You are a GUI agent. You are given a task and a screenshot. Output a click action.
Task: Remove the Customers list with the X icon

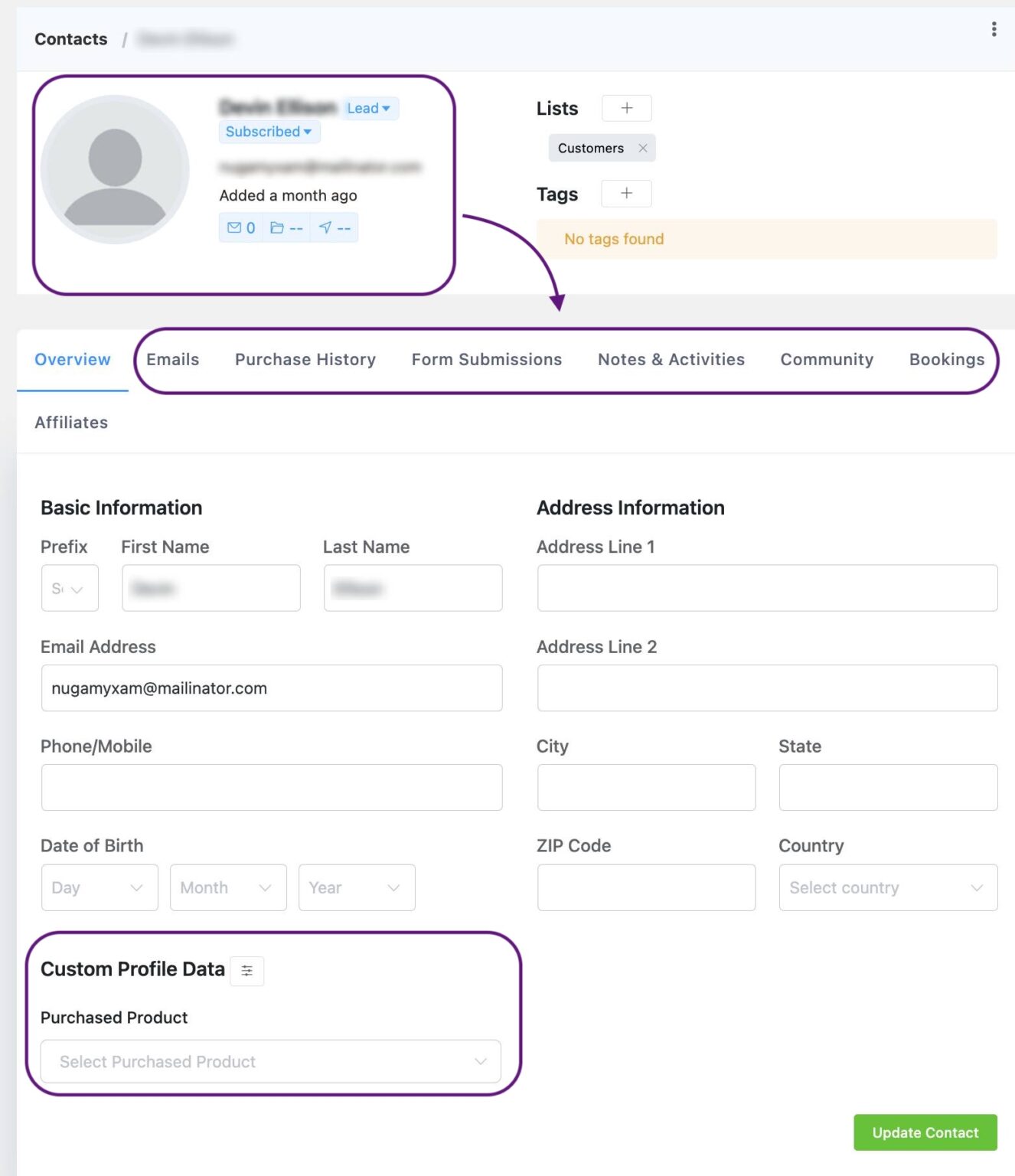click(644, 148)
